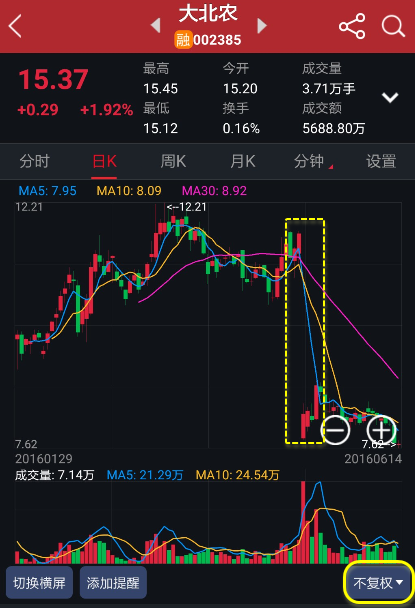
Task: Tap the price change +0.29
Action: (38, 110)
